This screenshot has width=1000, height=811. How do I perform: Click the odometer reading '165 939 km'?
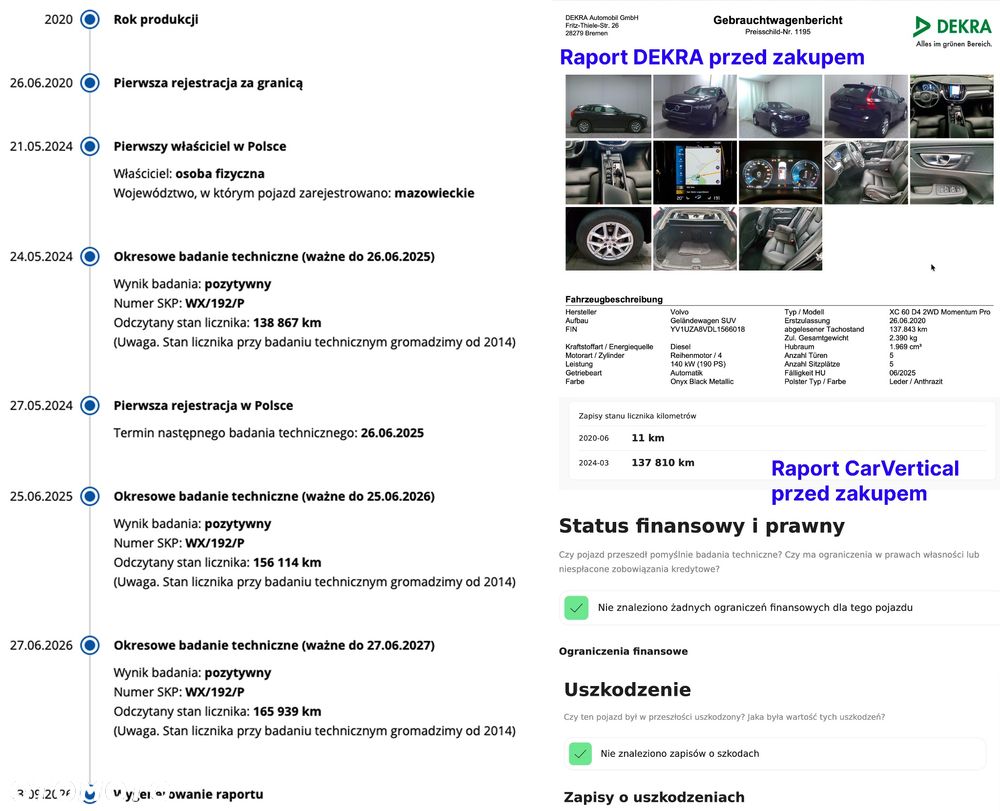tap(287, 712)
